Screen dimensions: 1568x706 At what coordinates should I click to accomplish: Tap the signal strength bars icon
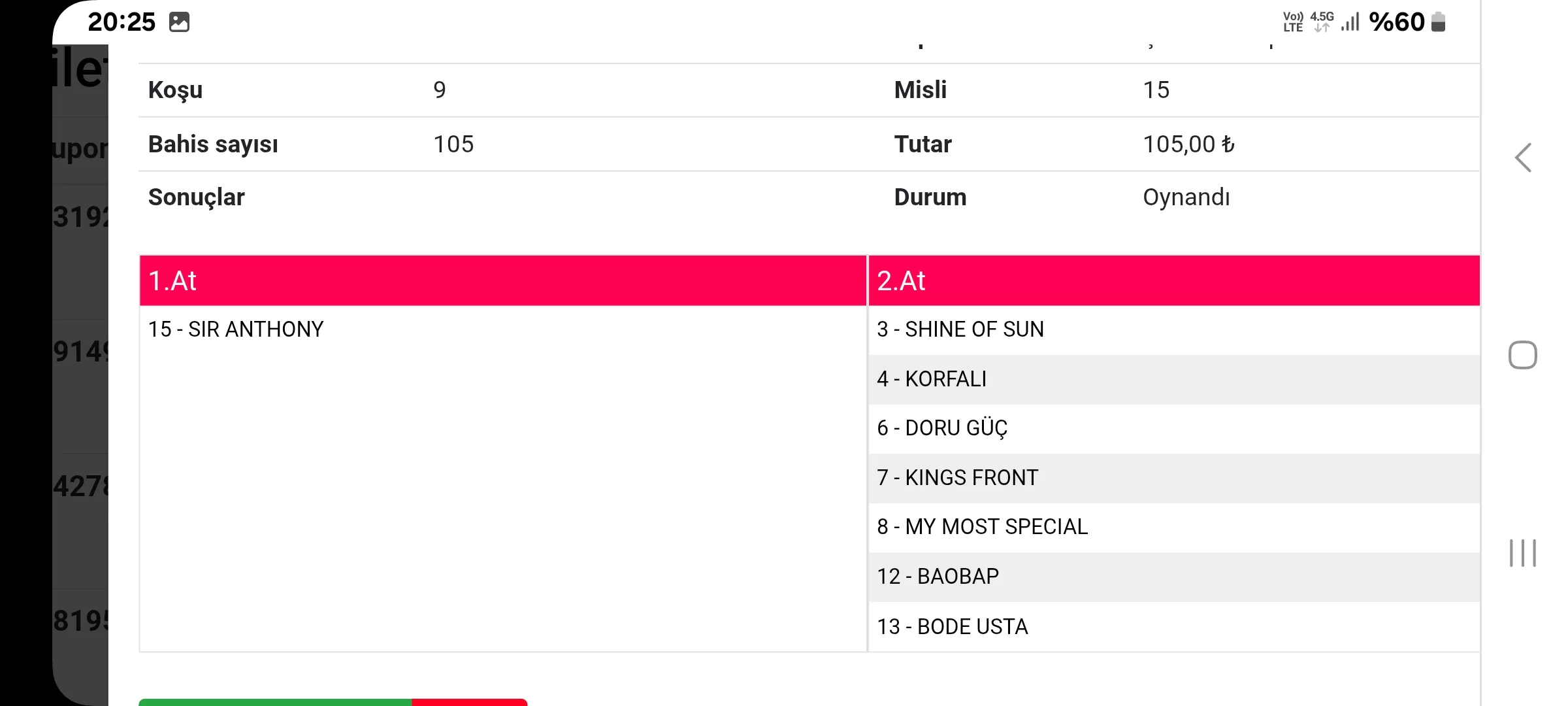[x=1350, y=22]
